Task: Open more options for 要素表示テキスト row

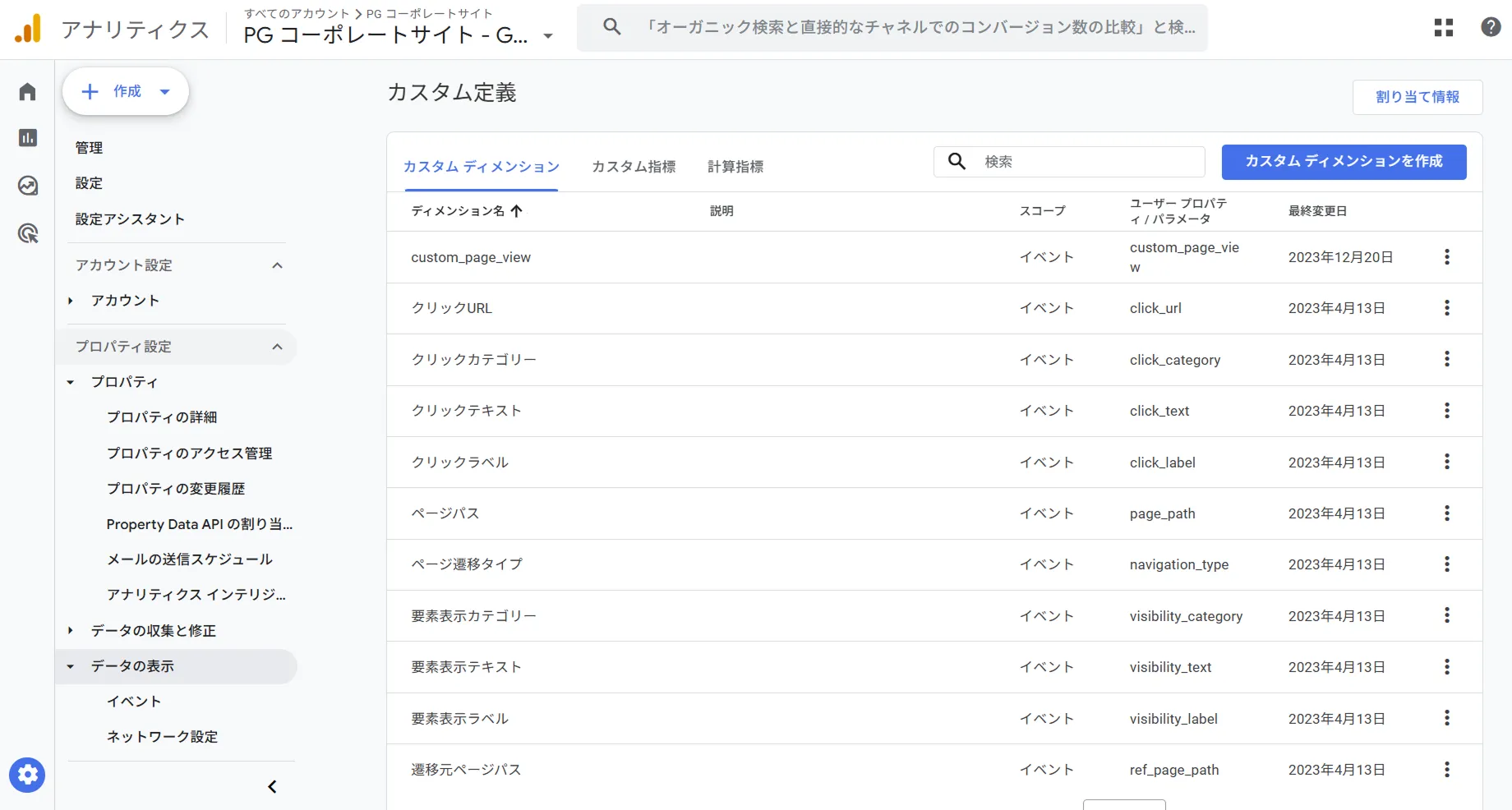Action: click(x=1447, y=667)
